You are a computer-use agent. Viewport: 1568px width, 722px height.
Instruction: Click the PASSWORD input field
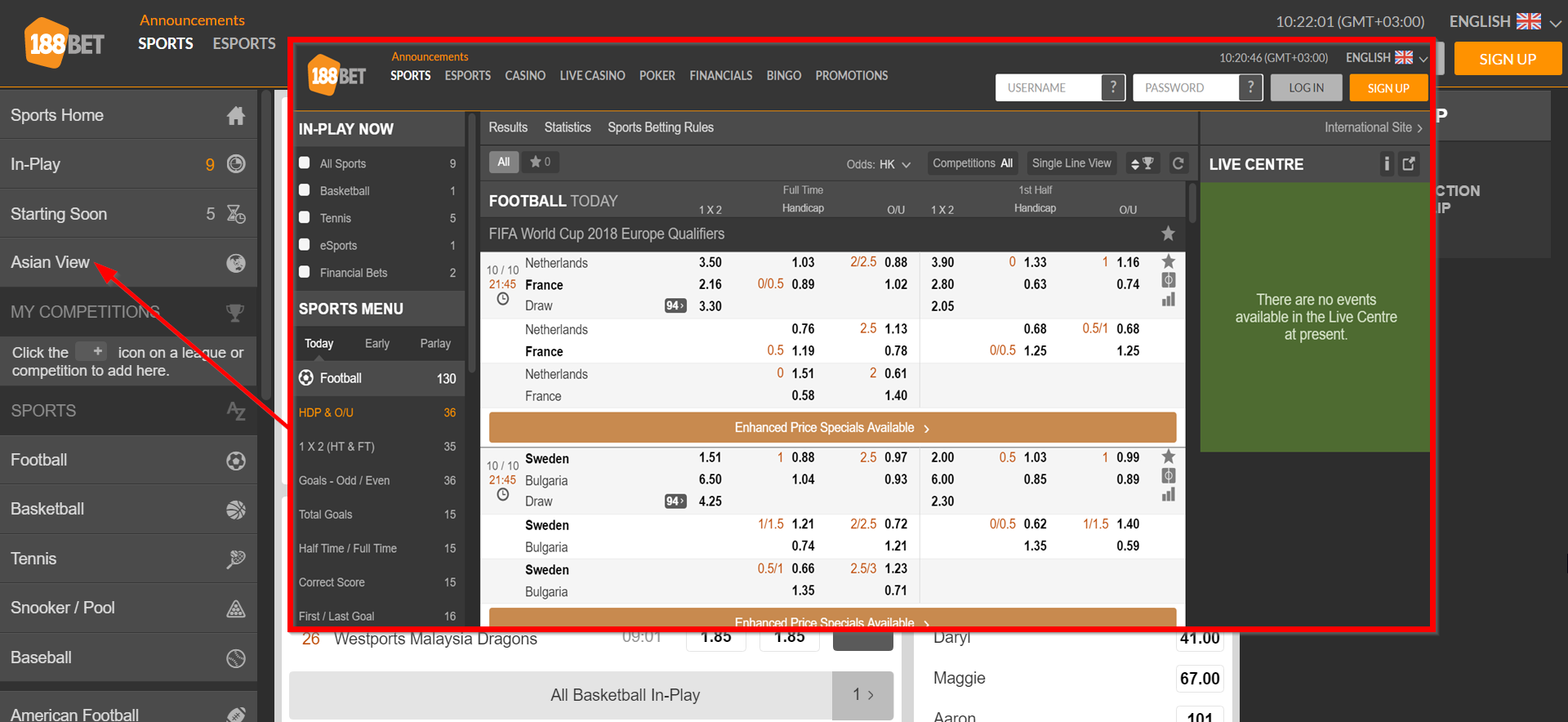point(1186,87)
